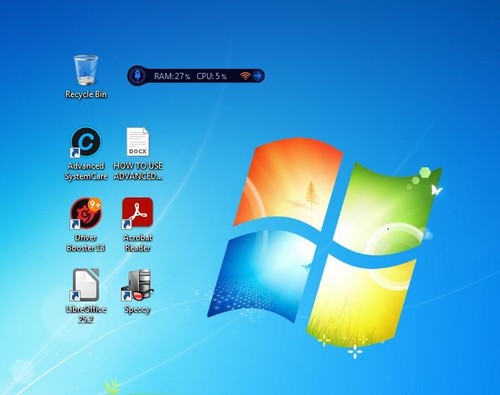This screenshot has height=395, width=500.
Task: Expand widget with blue arrow button
Action: 258,76
